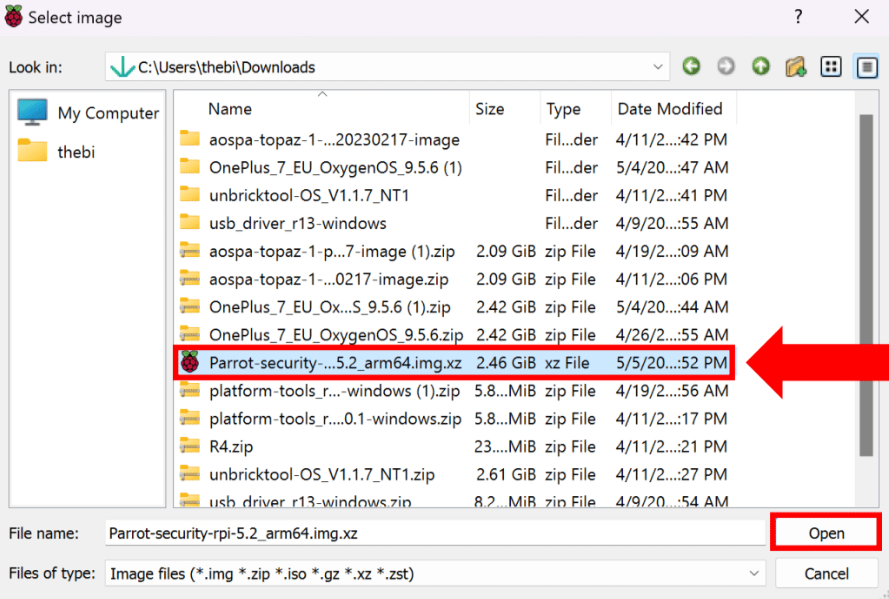Click 2.61 GiB size of unbricktool zip

(506, 474)
